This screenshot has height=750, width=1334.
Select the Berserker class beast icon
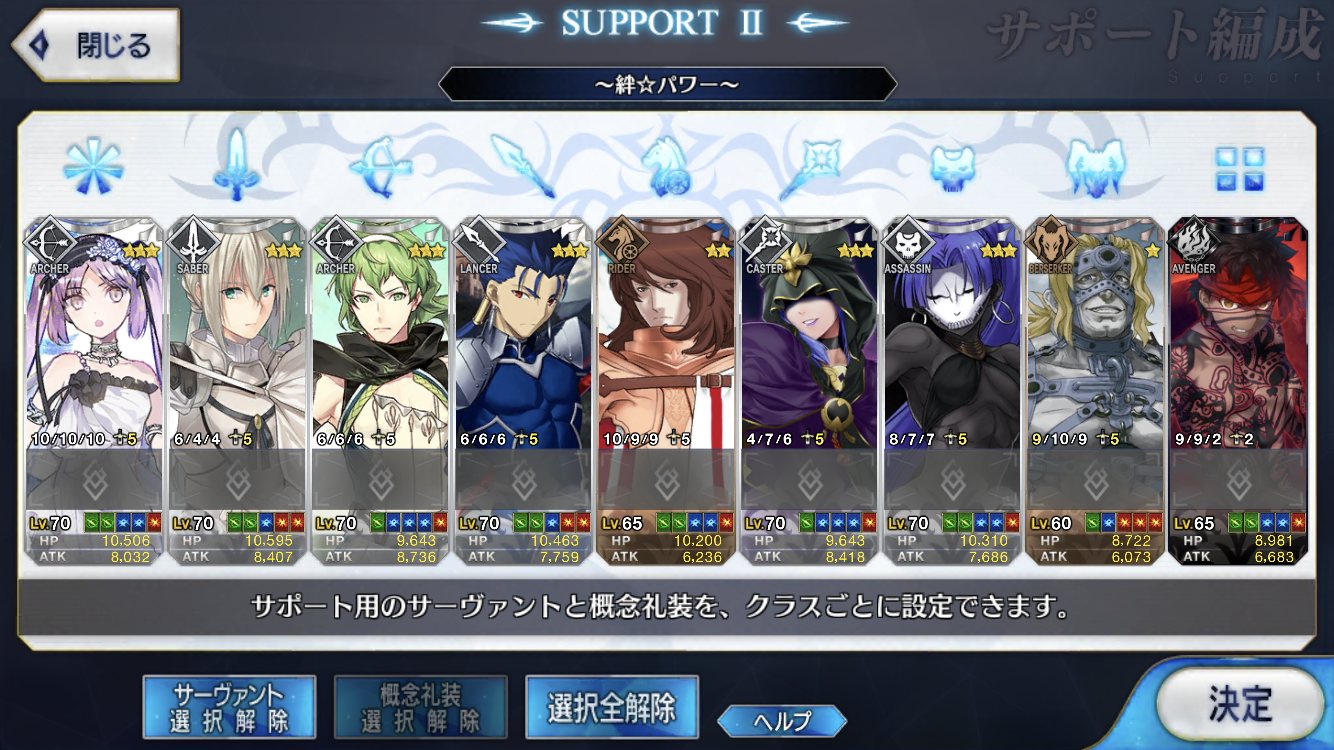(1096, 166)
